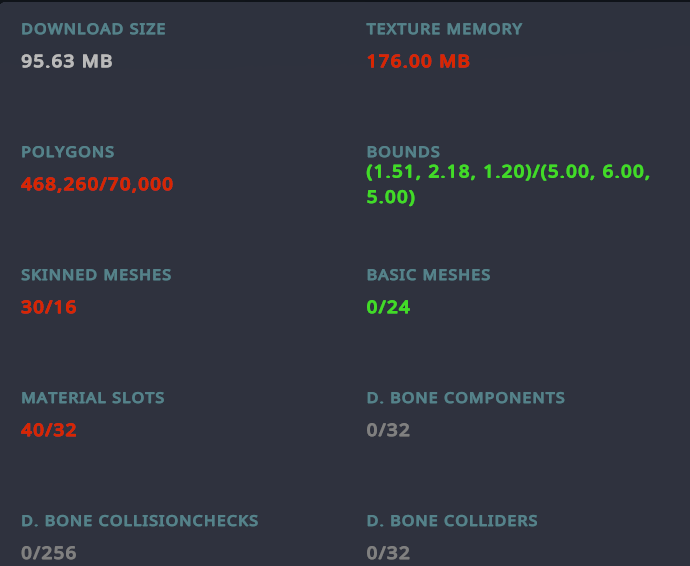The image size is (690, 566).
Task: Click the Bounds heading
Action: tap(403, 152)
